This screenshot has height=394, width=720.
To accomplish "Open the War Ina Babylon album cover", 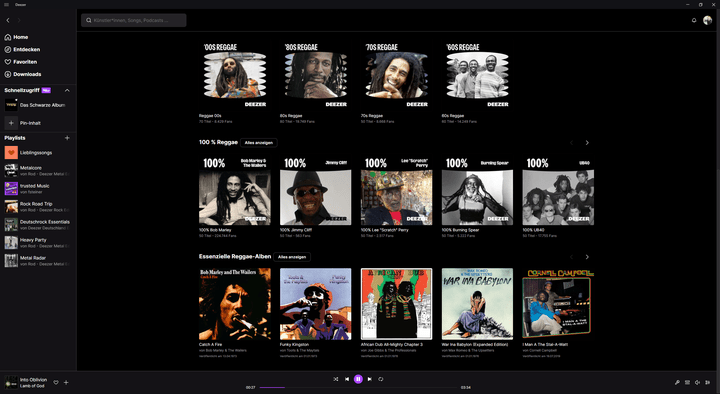I will (x=477, y=304).
